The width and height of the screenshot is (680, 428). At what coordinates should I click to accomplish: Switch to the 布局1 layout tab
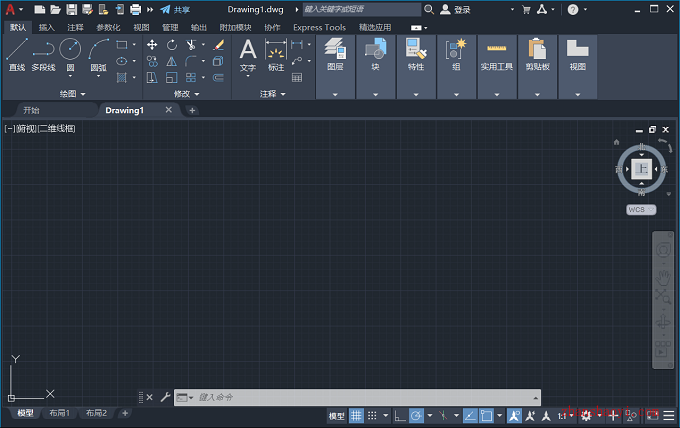pyautogui.click(x=59, y=413)
